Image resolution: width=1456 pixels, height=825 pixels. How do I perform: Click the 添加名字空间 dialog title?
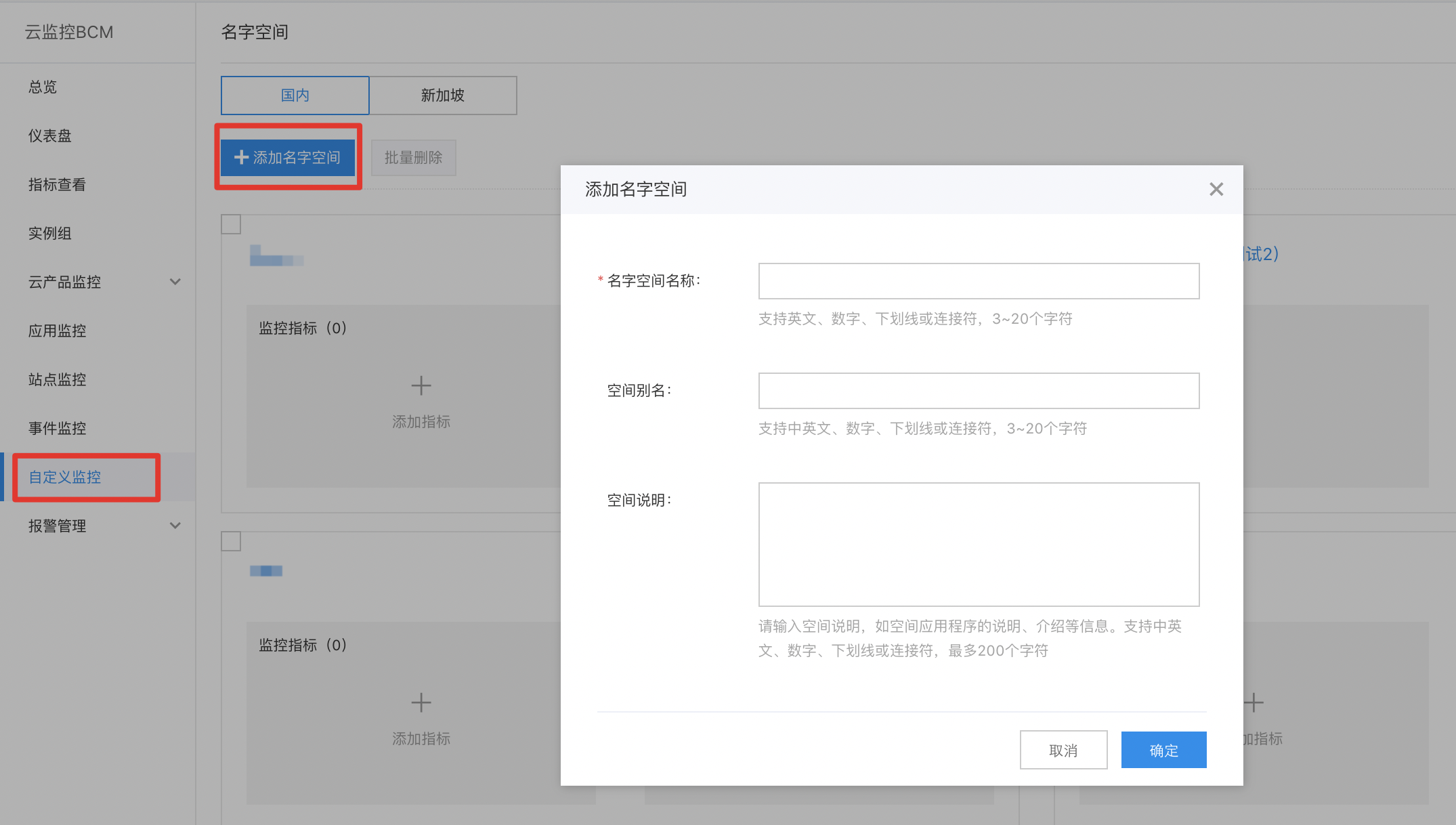tap(636, 190)
